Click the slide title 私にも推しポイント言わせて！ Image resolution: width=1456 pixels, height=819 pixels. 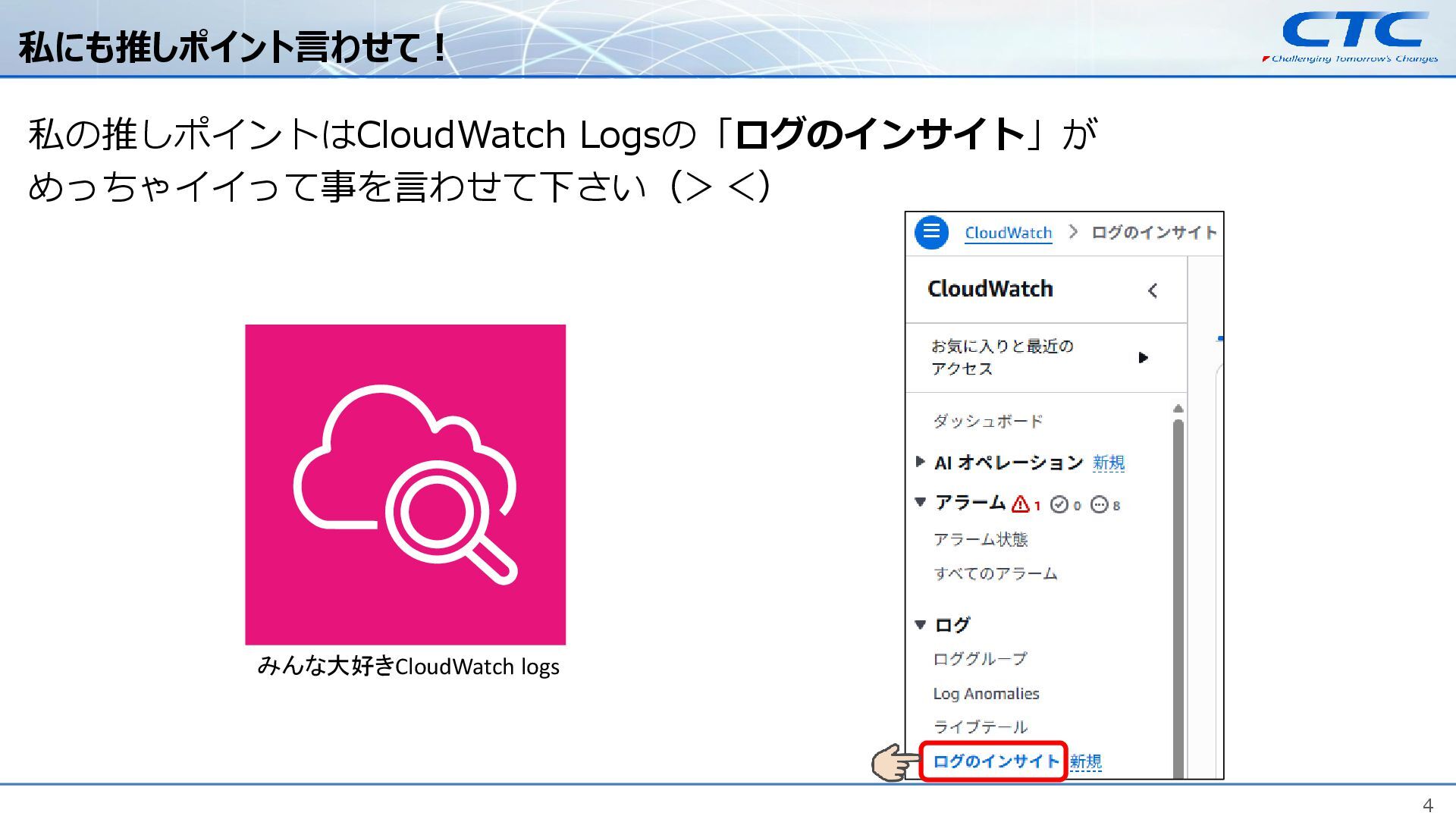(232, 47)
